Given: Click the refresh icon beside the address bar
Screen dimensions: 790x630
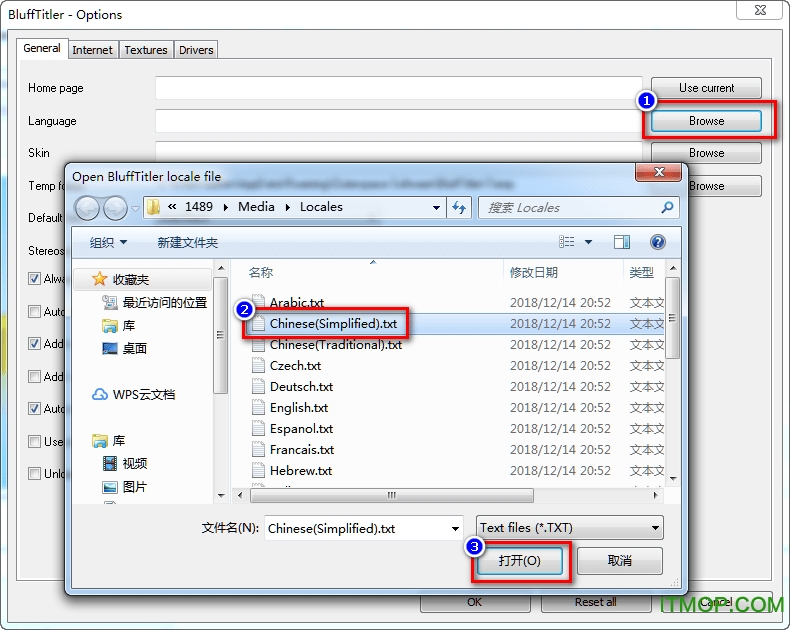Looking at the screenshot, I should pos(459,207).
